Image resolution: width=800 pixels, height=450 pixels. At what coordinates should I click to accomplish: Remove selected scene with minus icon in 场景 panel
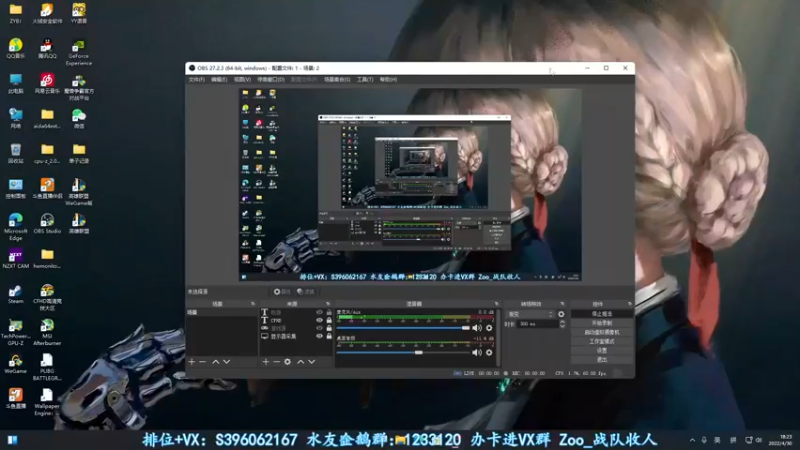[203, 362]
